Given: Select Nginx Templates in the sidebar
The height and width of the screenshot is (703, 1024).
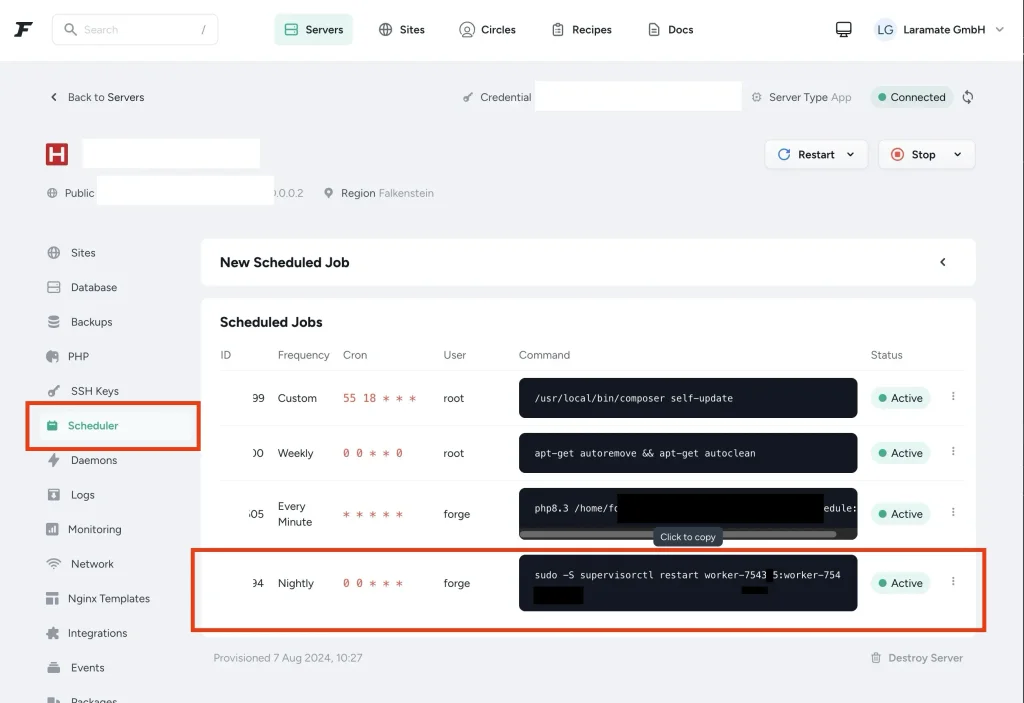Looking at the screenshot, I should (104, 598).
